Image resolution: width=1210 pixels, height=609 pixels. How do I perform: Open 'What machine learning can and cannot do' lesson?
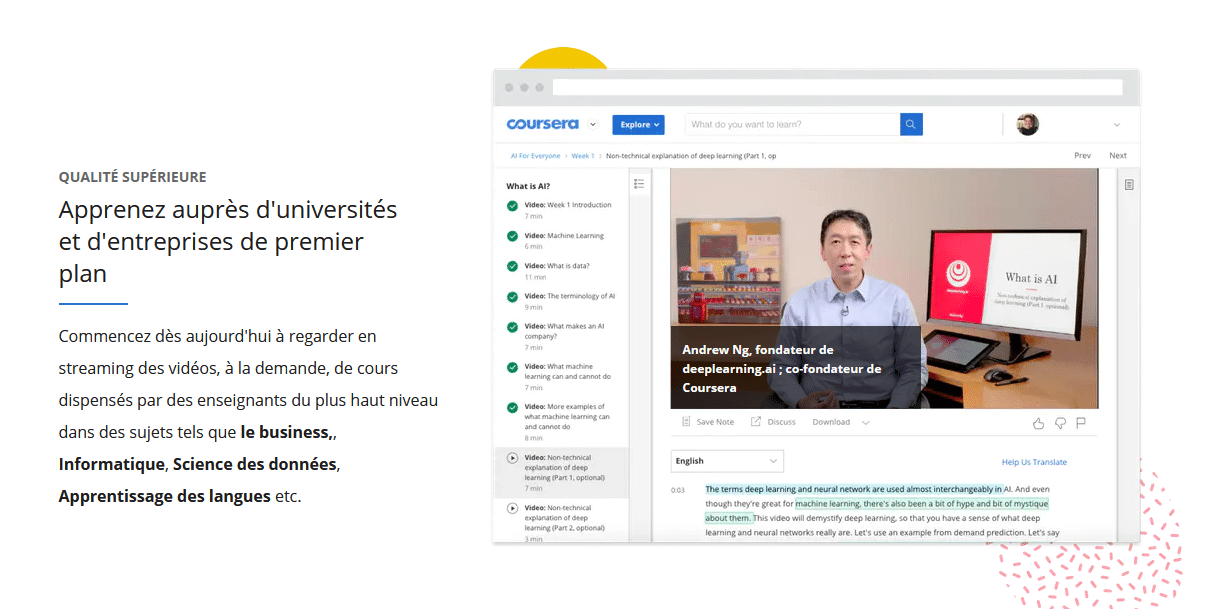coord(567,371)
